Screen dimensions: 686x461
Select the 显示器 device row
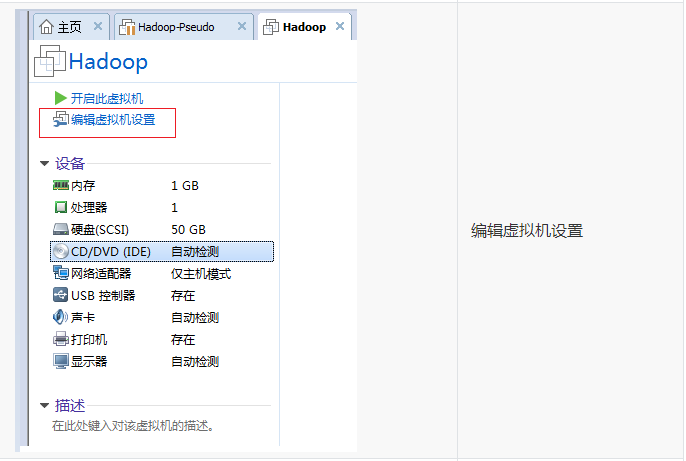point(161,361)
